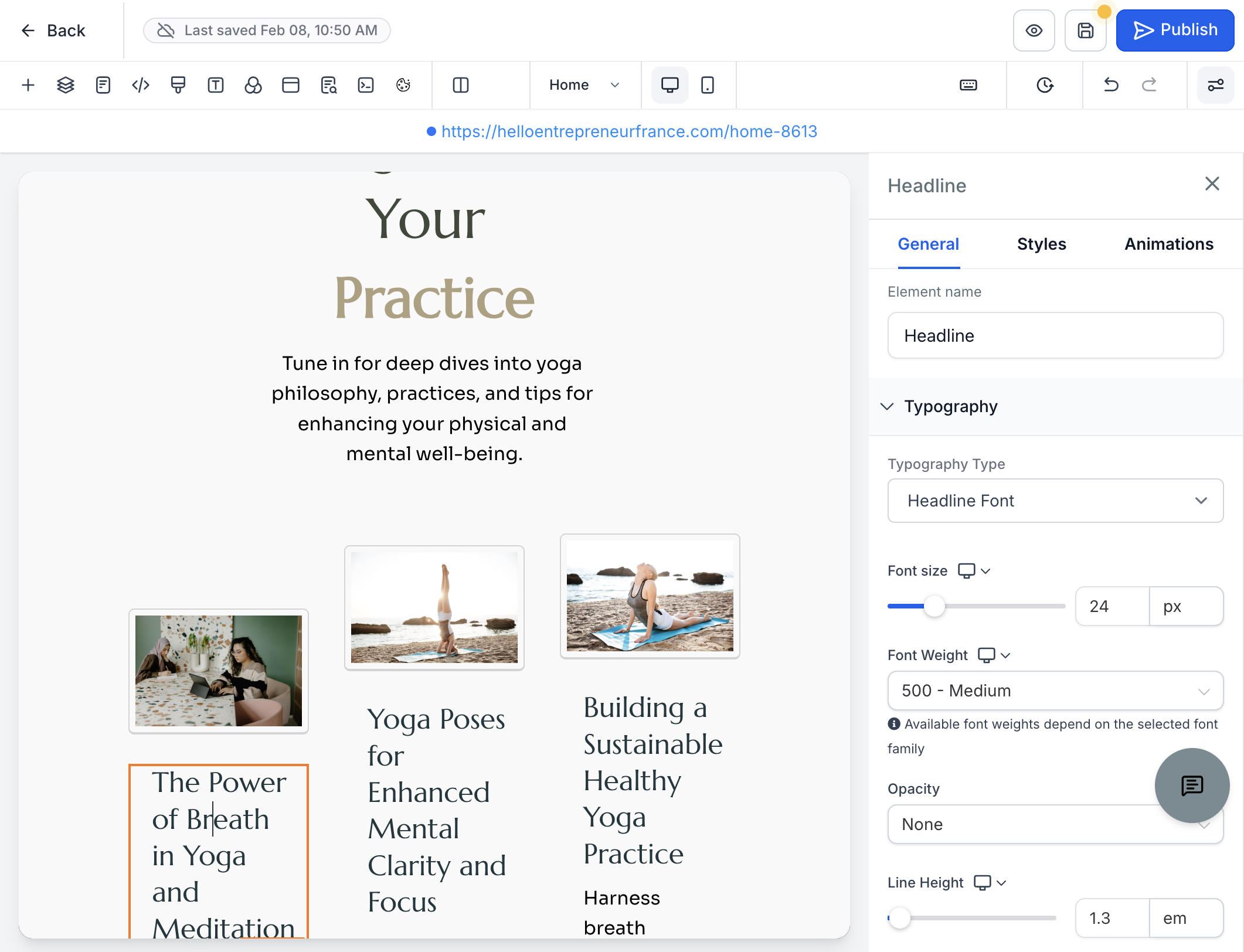Viewport: 1244px width, 952px height.
Task: Open the popup window icon
Action: [x=291, y=85]
